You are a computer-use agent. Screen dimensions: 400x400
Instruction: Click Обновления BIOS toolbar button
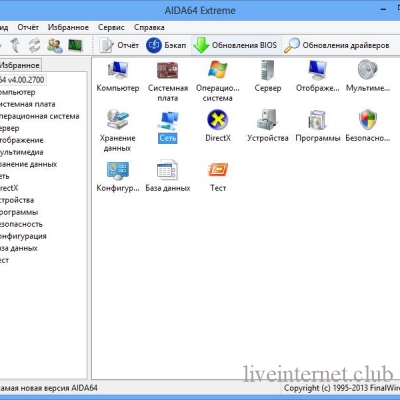pyautogui.click(x=235, y=45)
